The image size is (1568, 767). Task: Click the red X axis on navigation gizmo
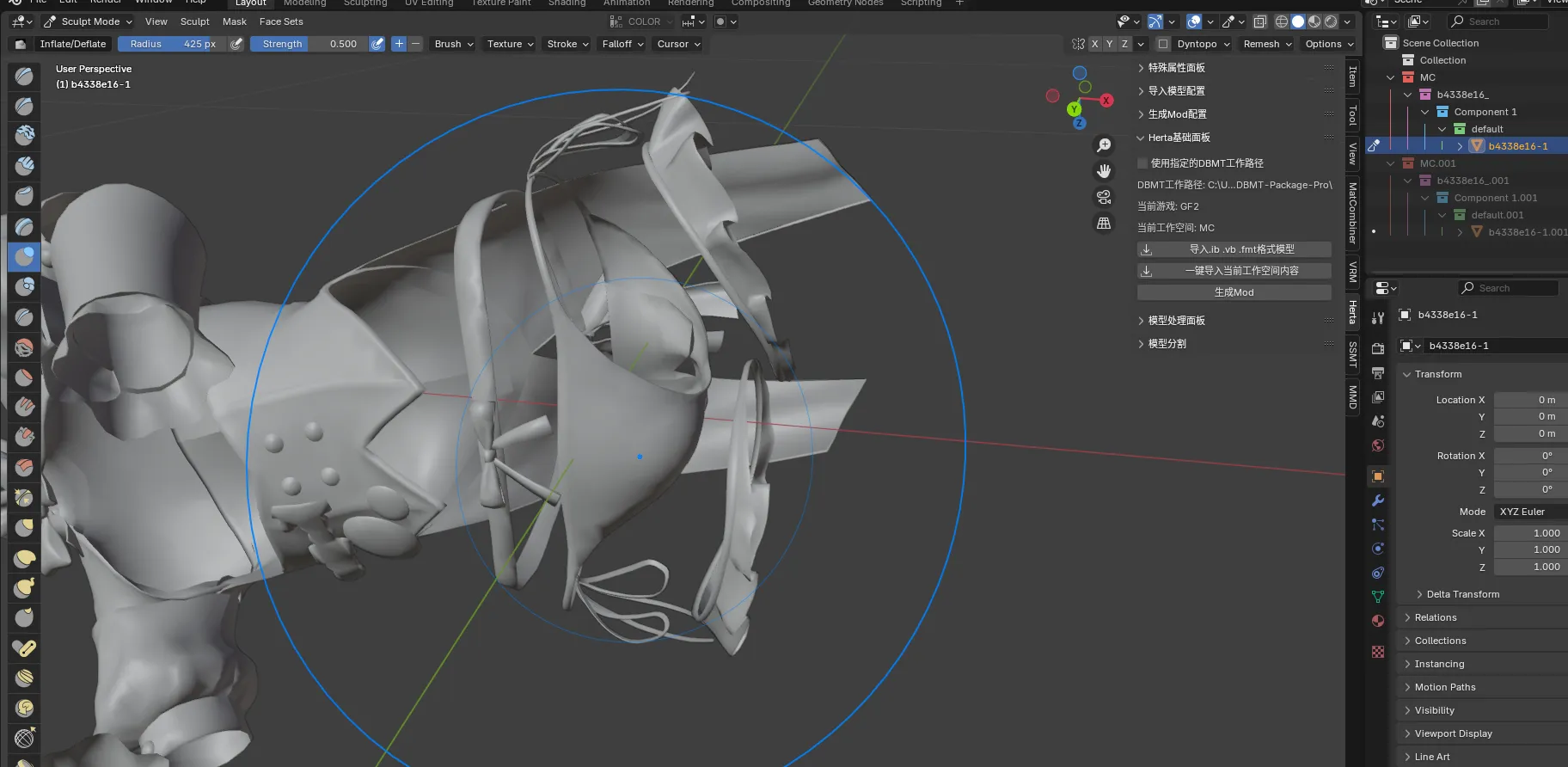coord(1106,101)
